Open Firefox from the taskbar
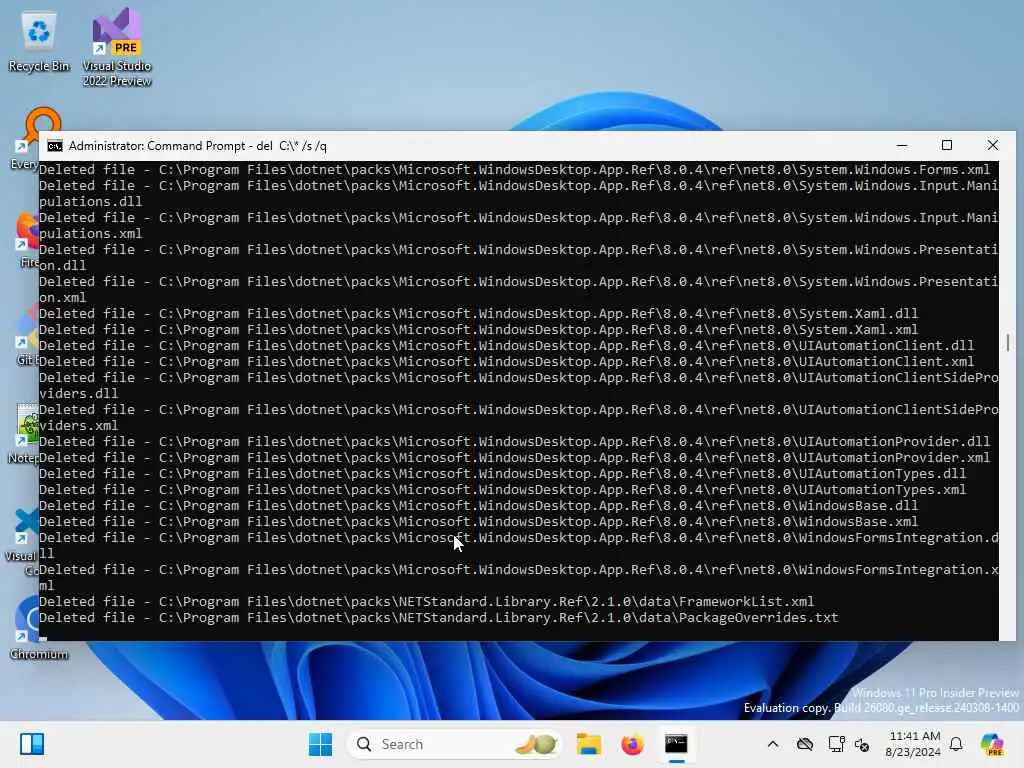Screen dimensions: 1024x768 click(x=632, y=744)
